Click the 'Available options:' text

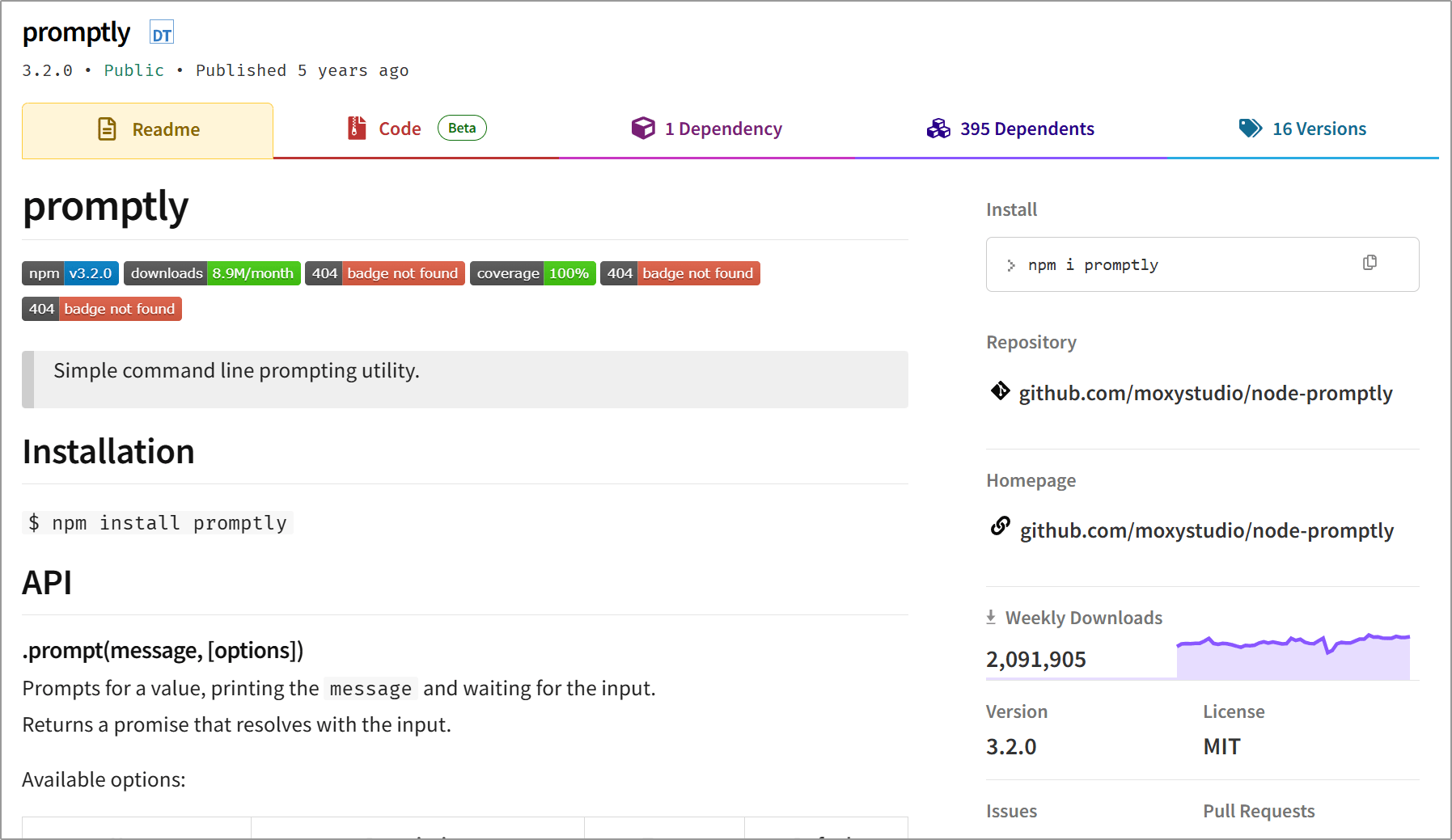(104, 779)
